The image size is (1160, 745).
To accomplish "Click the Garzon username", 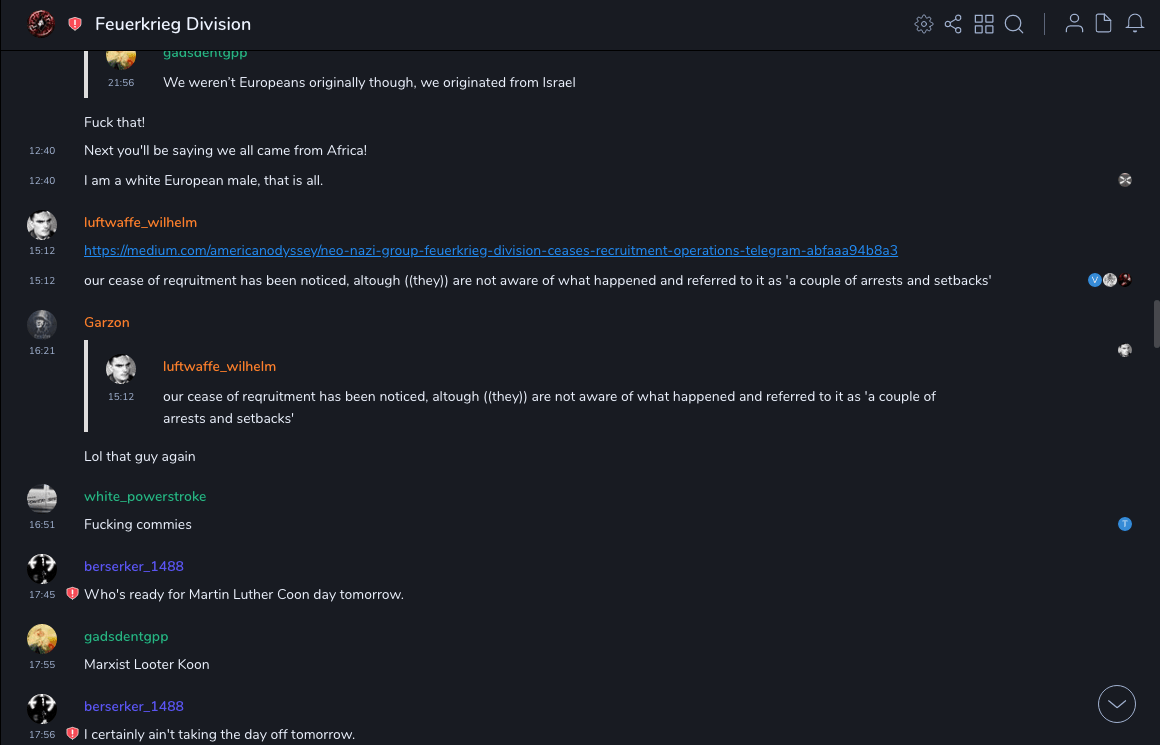I will point(107,322).
